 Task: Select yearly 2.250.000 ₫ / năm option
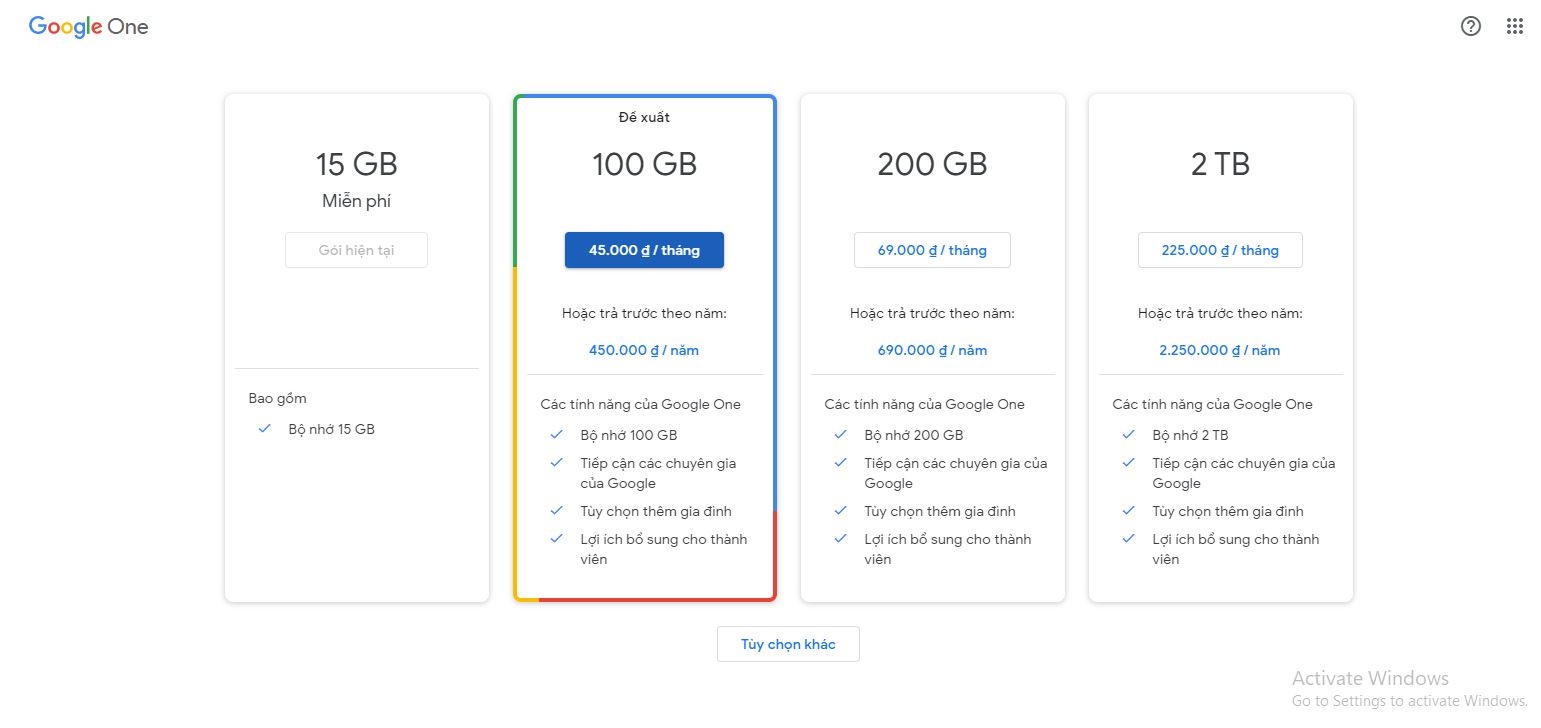(1220, 350)
